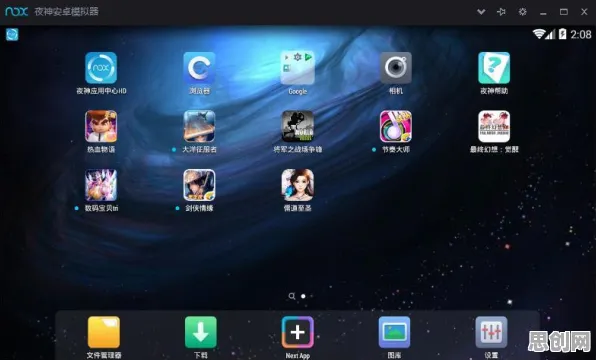The height and width of the screenshot is (360, 596).
Task: Open the 夜神应用中心HD app
Action: pyautogui.click(x=101, y=68)
